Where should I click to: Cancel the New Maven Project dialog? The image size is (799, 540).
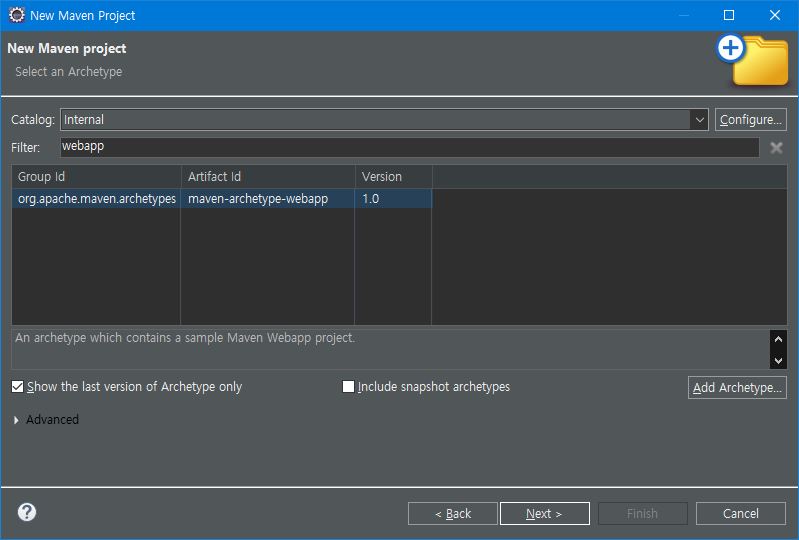point(740,514)
